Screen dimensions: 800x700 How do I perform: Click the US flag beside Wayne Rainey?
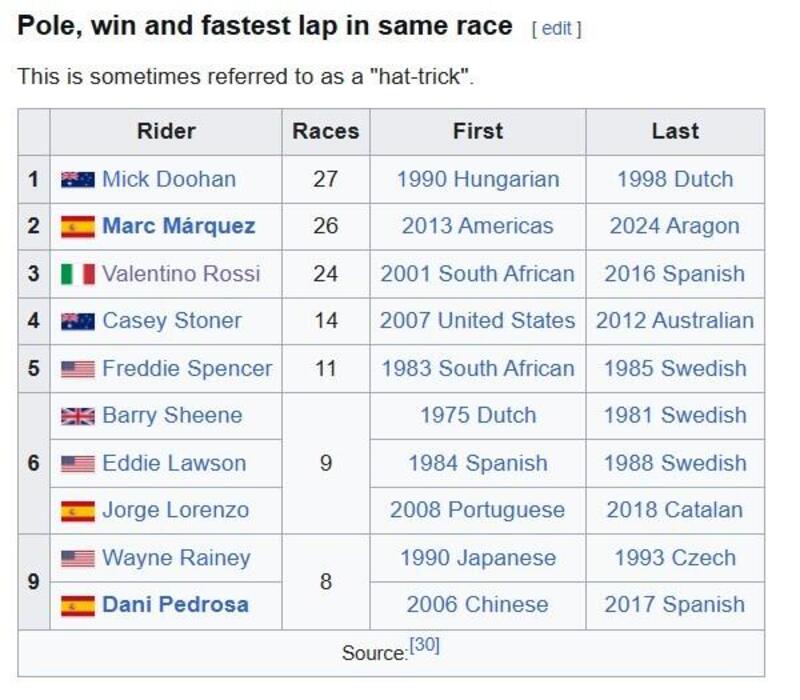[x=77, y=558]
